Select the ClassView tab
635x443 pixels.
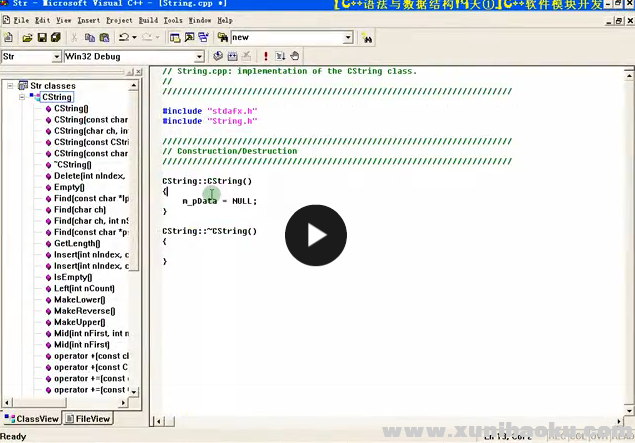click(x=32, y=419)
